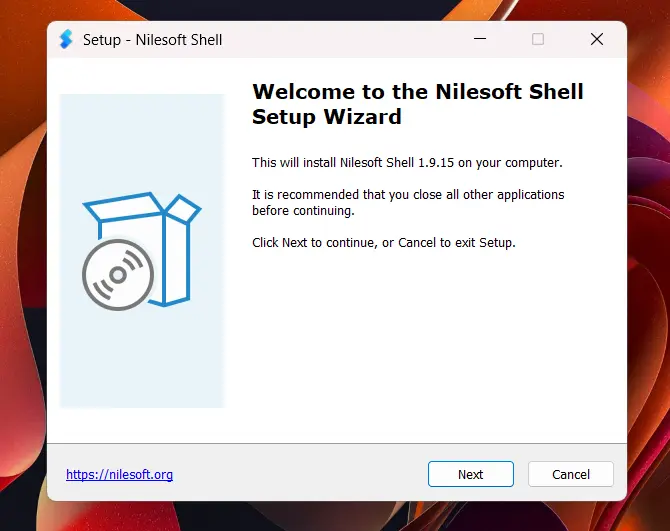Click the greyed-out maximize button
Image resolution: width=670 pixels, height=531 pixels.
(x=538, y=39)
